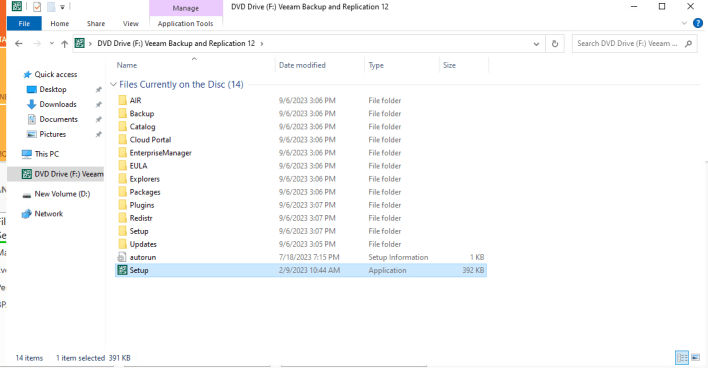Select New Volume (D:) in sidebar
This screenshot has width=708, height=368.
pos(62,194)
